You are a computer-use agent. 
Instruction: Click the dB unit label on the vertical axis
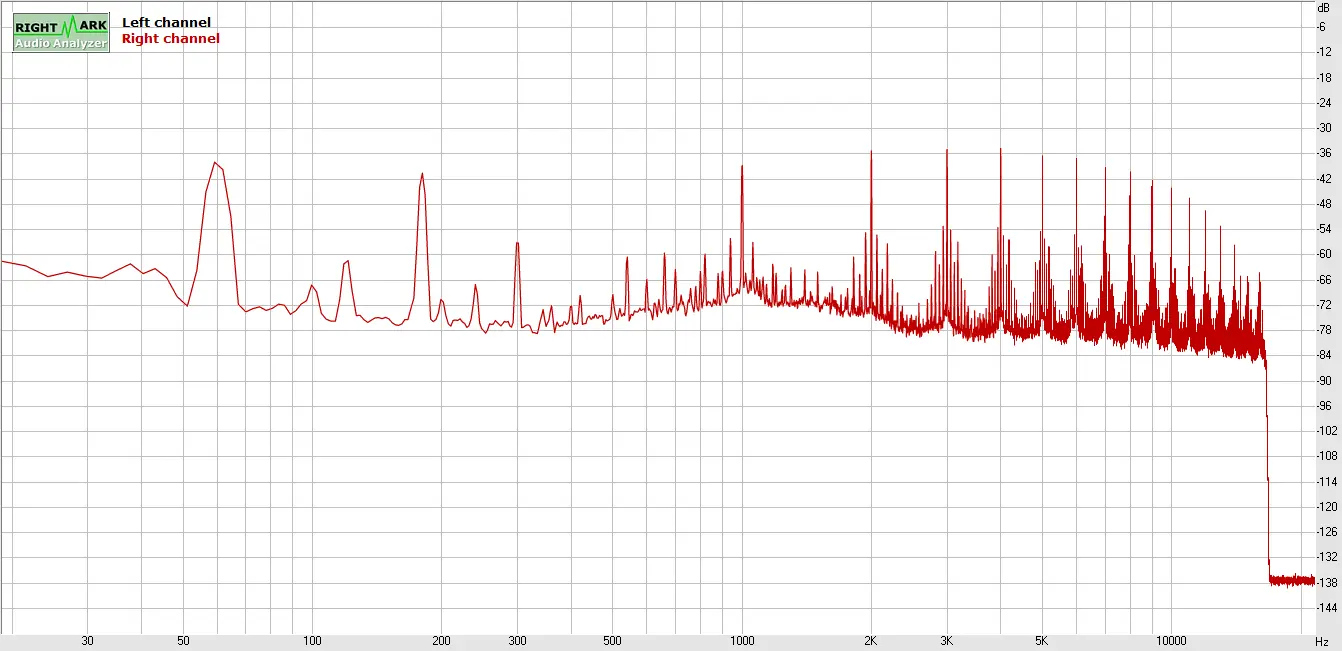click(x=1323, y=7)
